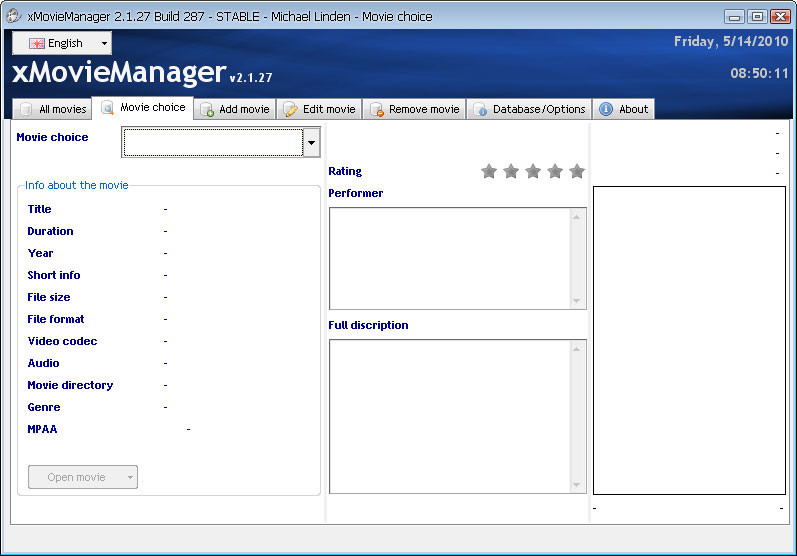Viewport: 797px width, 556px height.
Task: Click the empty movie cover image box
Action: click(x=689, y=341)
